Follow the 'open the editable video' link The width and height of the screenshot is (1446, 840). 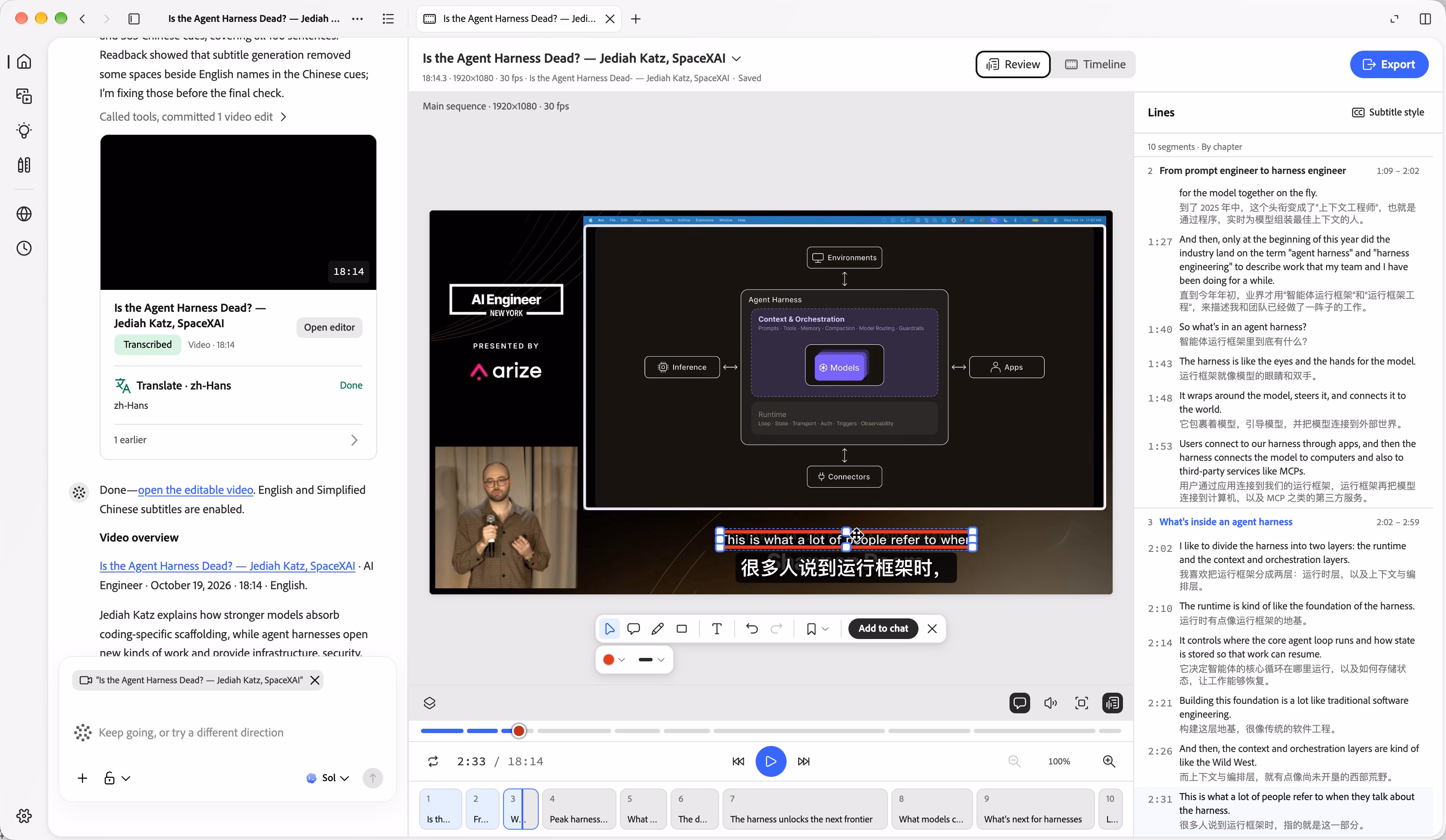195,490
